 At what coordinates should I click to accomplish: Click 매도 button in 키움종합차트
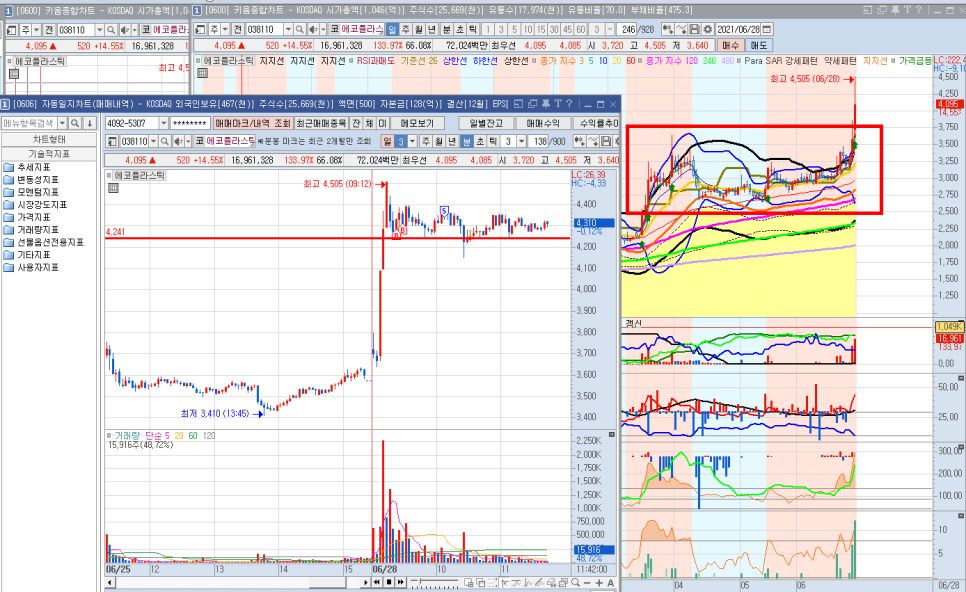(x=758, y=46)
